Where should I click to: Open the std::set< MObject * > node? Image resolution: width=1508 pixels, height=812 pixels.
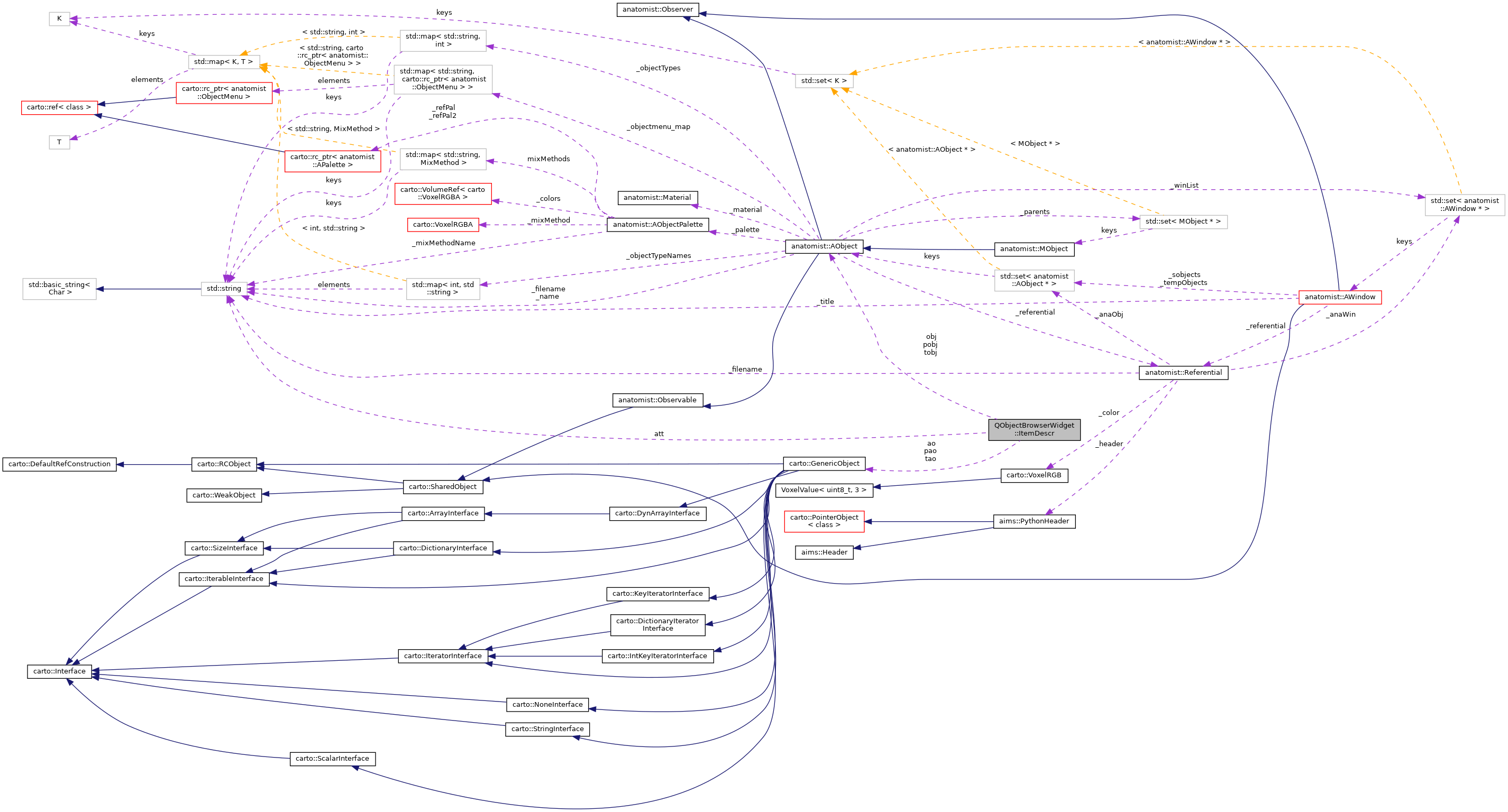coord(1183,222)
